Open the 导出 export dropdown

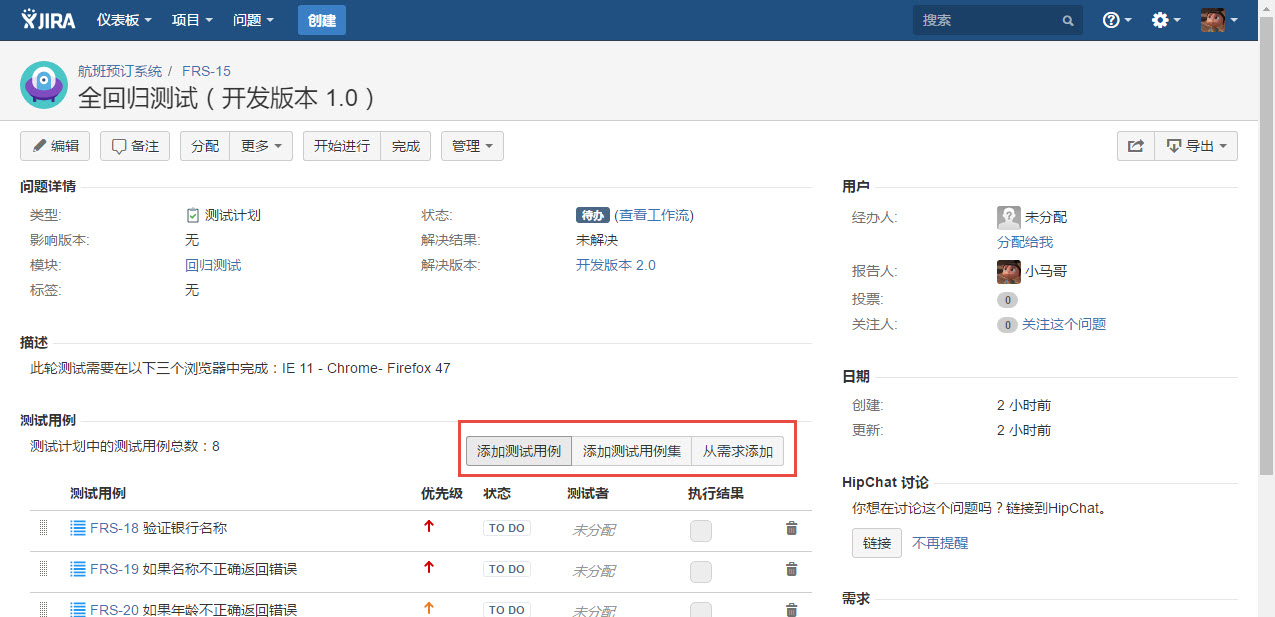[x=1196, y=146]
